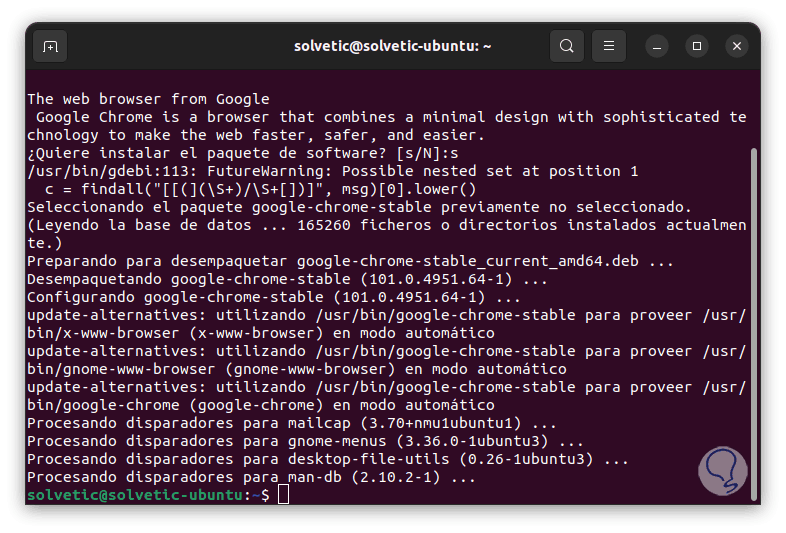
Task: Click the man-db disparadores line
Action: click(x=251, y=477)
